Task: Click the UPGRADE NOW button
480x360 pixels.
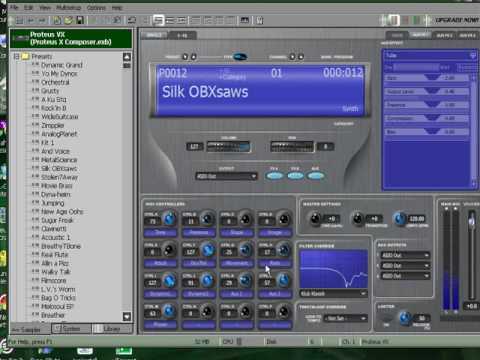Action: 457,20
